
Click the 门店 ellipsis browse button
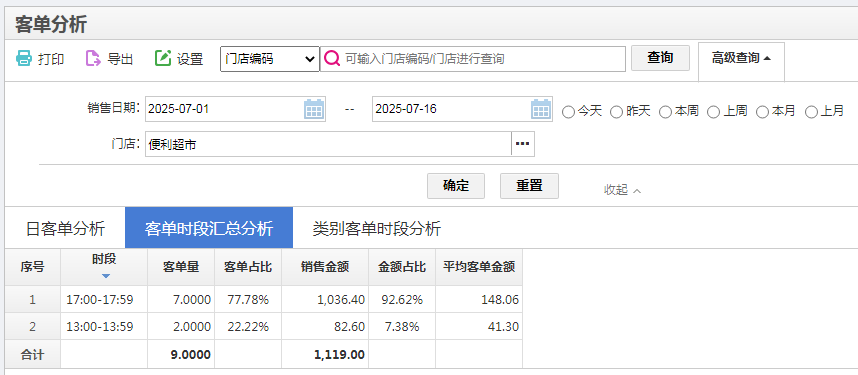pos(523,144)
